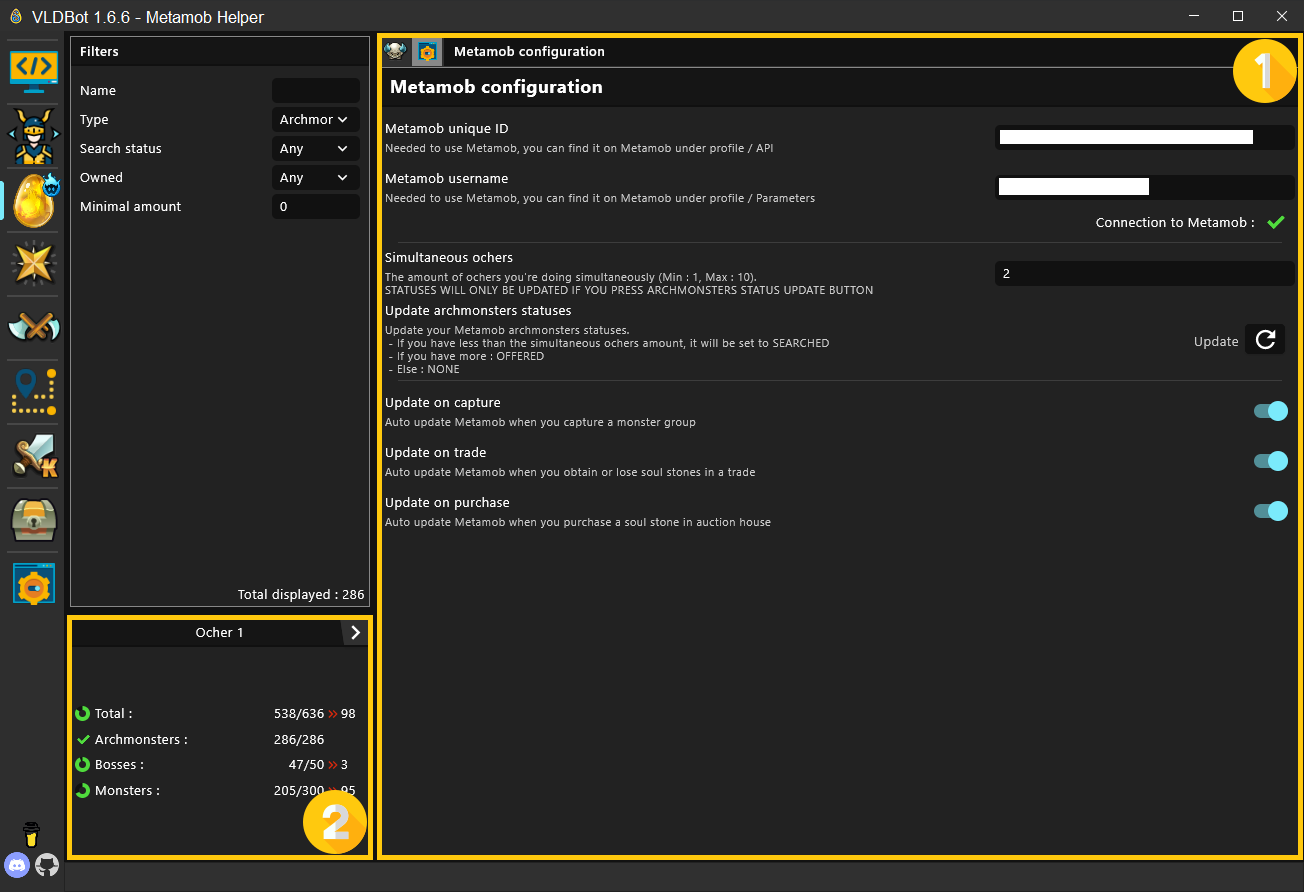The width and height of the screenshot is (1304, 892).
Task: Click the Monsters progress circle icon
Action: [83, 791]
